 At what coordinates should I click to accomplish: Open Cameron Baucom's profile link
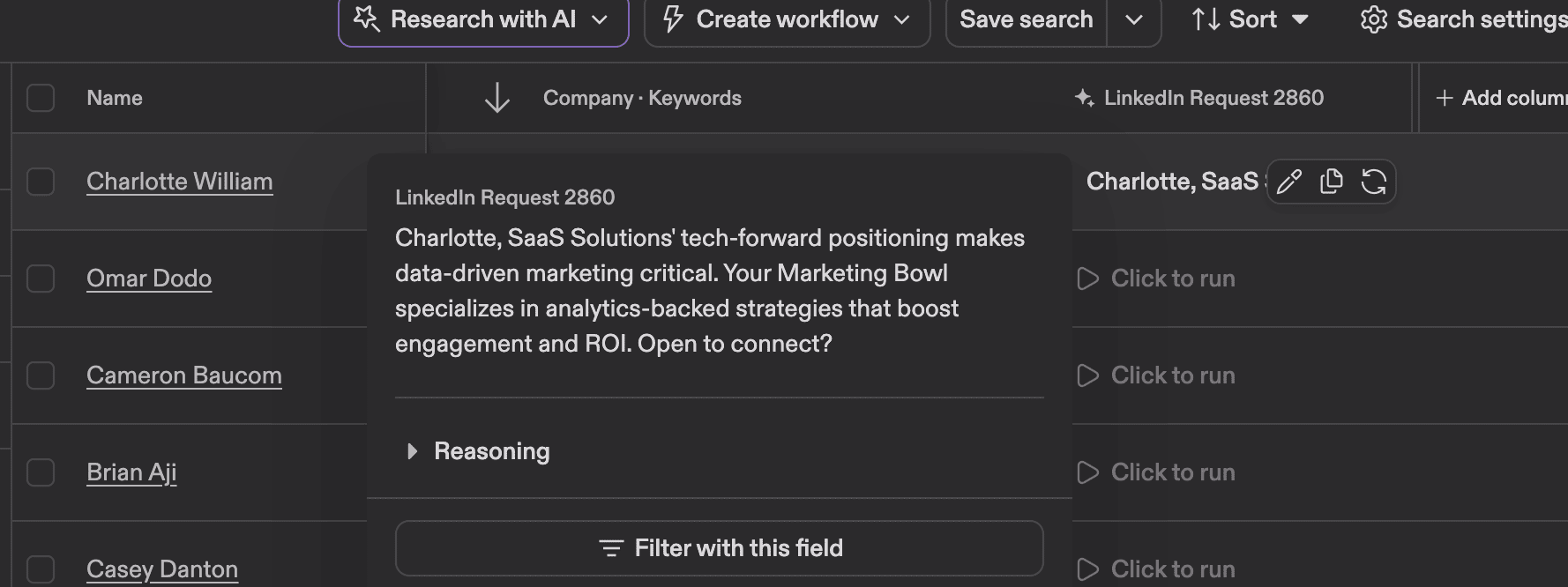[x=184, y=375]
